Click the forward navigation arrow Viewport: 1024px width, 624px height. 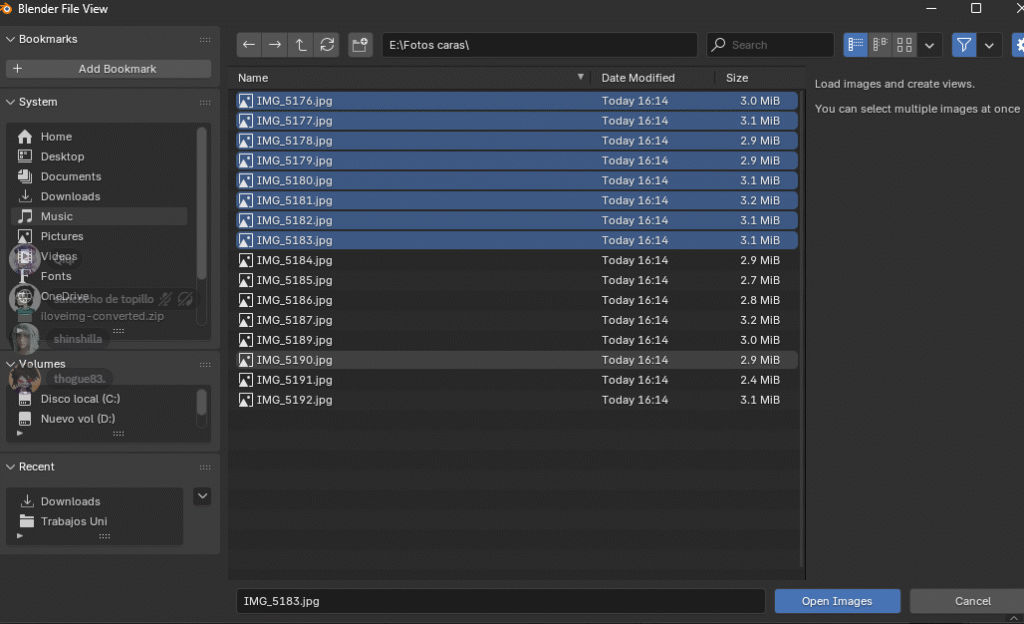275,45
